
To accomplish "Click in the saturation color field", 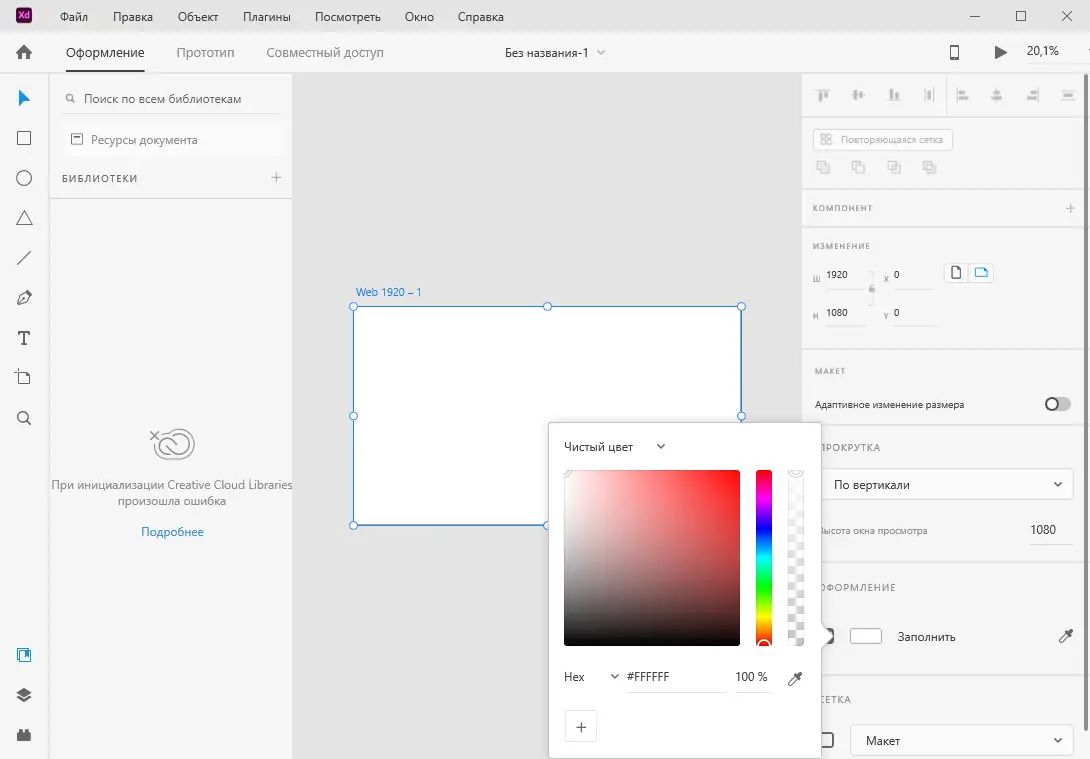I will [651, 557].
